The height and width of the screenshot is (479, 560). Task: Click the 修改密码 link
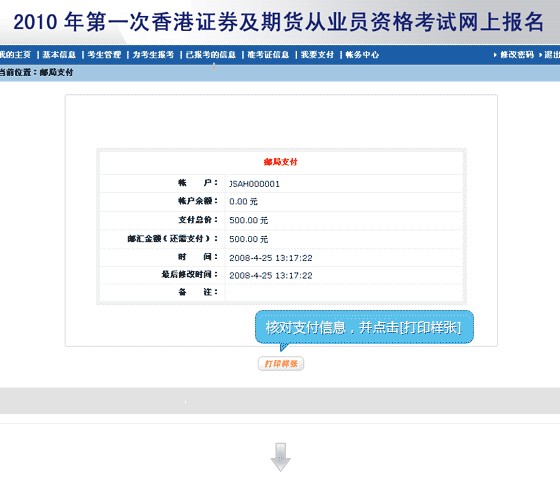coord(517,55)
